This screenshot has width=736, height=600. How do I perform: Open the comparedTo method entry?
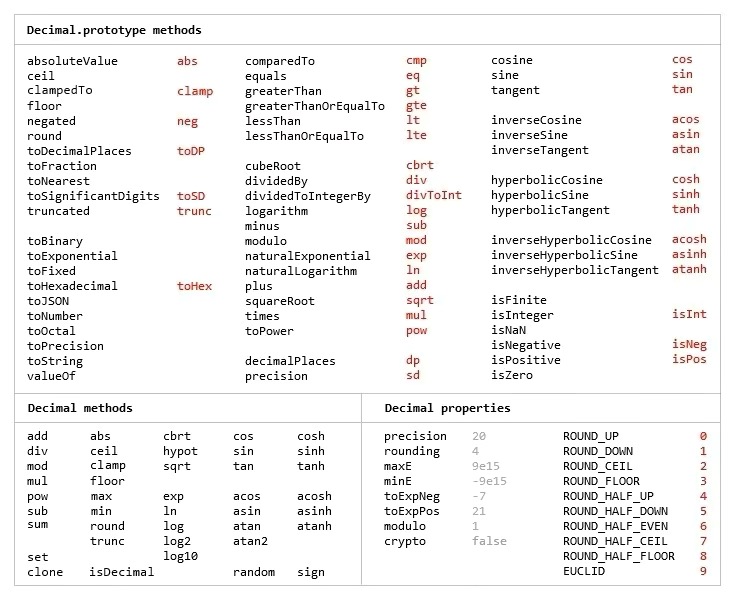pos(279,61)
